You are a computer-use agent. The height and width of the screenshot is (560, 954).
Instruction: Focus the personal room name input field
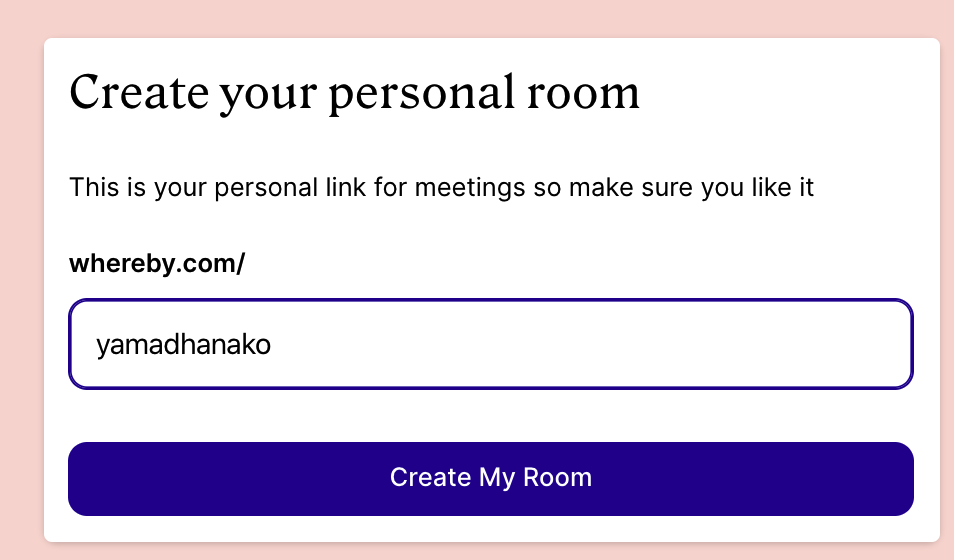[490, 345]
